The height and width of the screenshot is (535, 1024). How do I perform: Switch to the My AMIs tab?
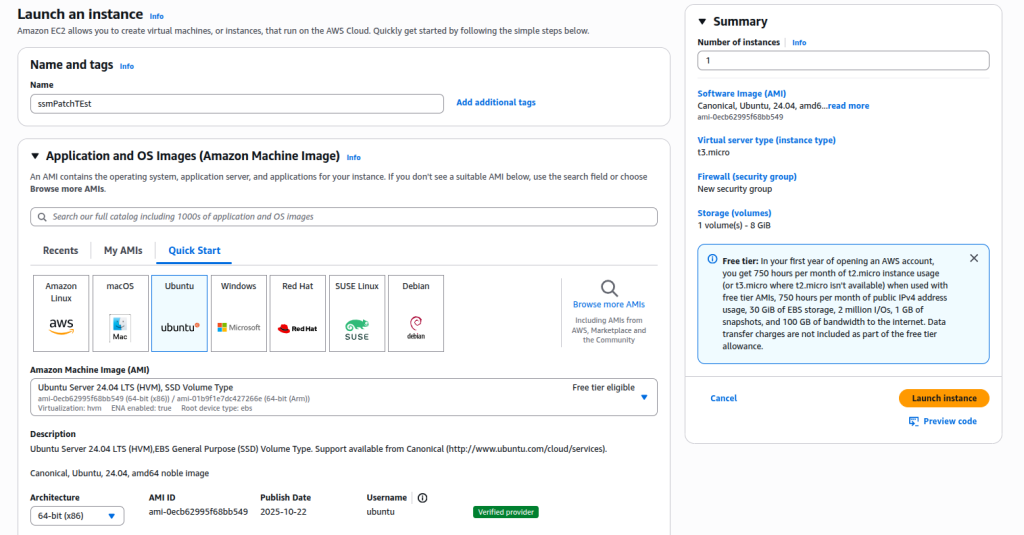123,251
